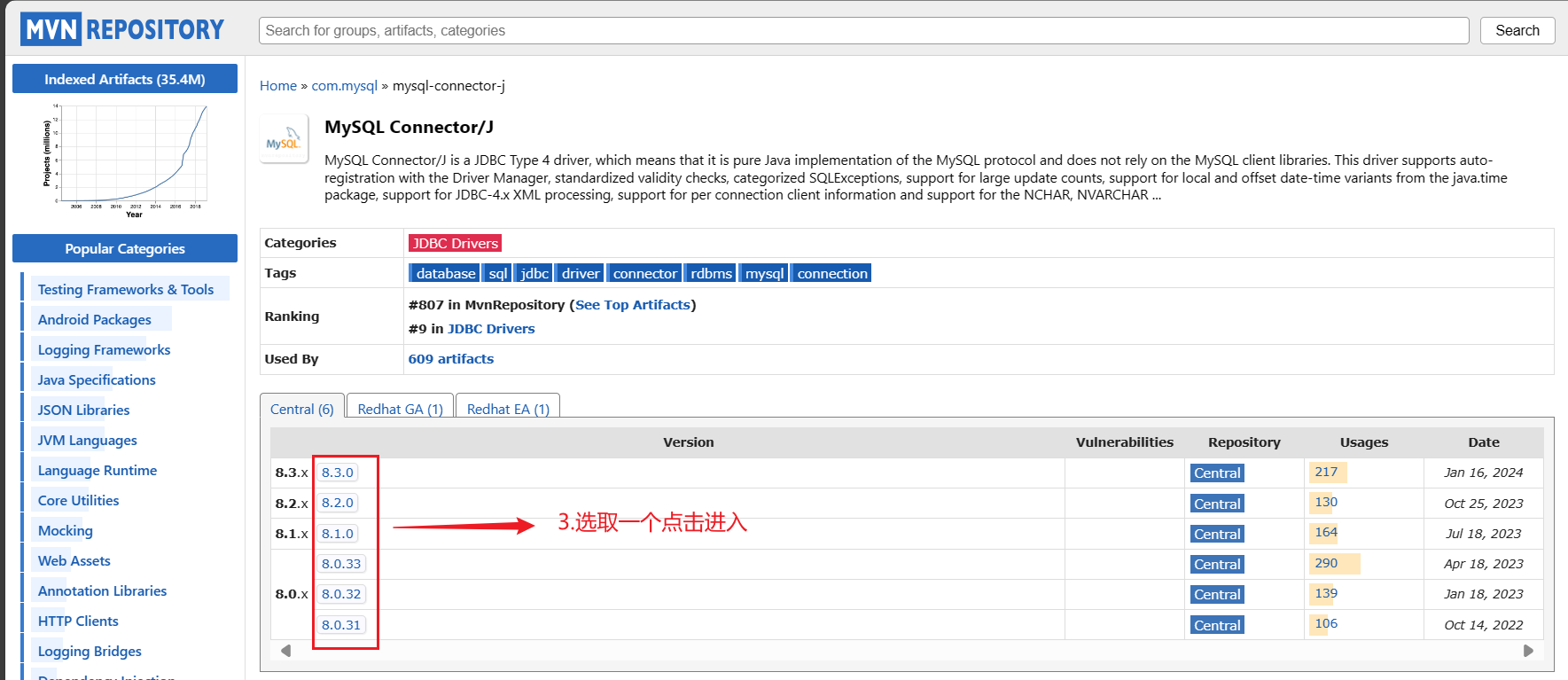Open Testing Frameworks & Tools category
The image size is (1568, 680).
click(126, 290)
